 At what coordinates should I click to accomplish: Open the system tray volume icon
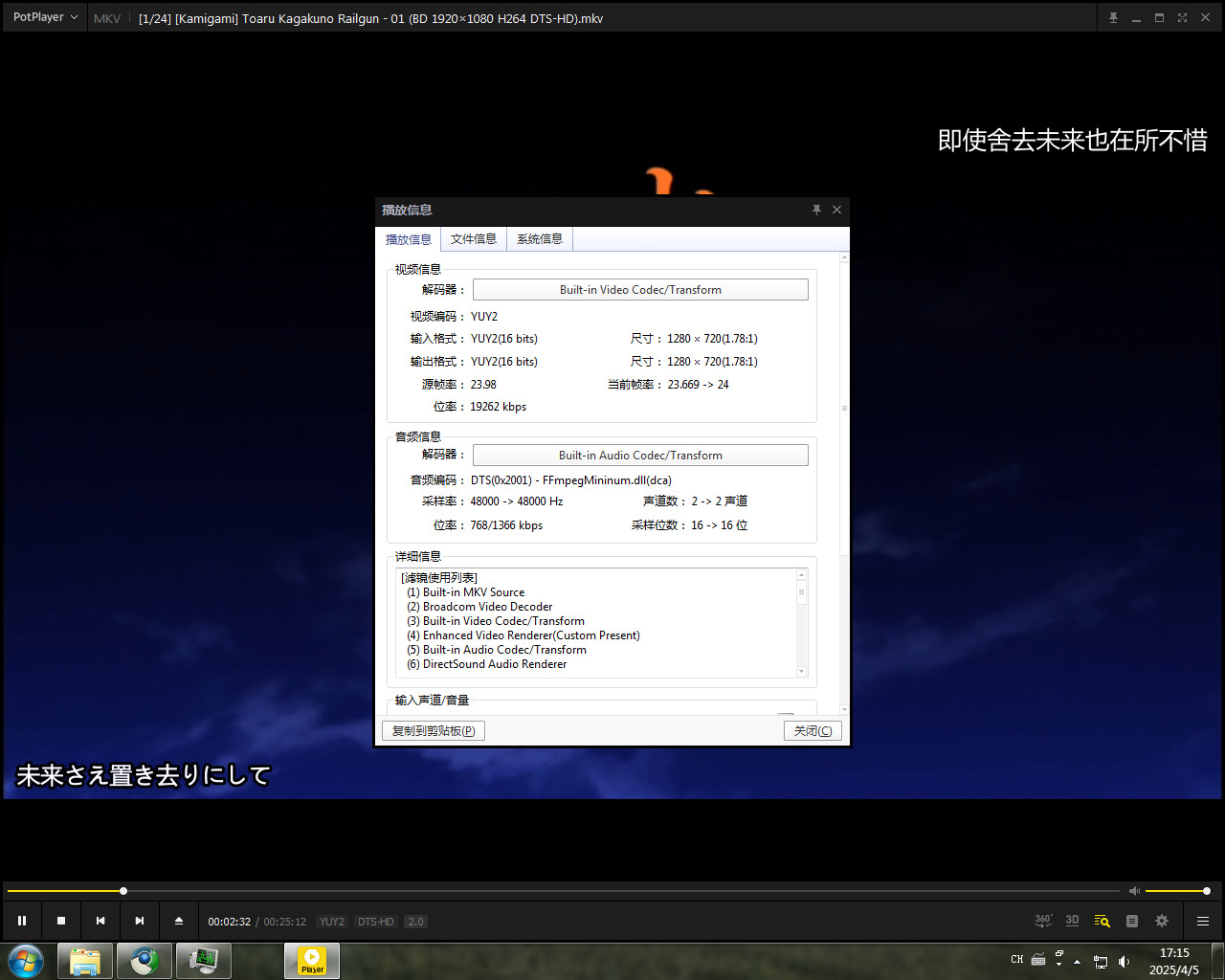coord(1125,962)
